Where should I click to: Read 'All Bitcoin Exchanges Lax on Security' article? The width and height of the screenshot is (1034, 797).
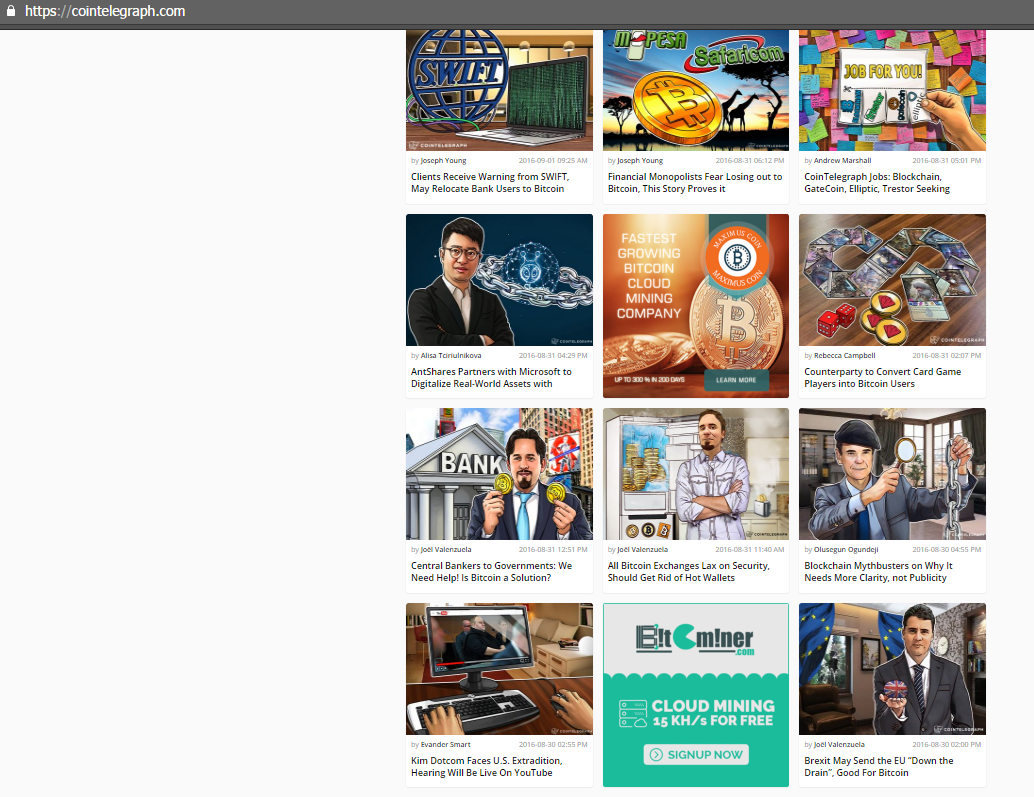tap(688, 572)
